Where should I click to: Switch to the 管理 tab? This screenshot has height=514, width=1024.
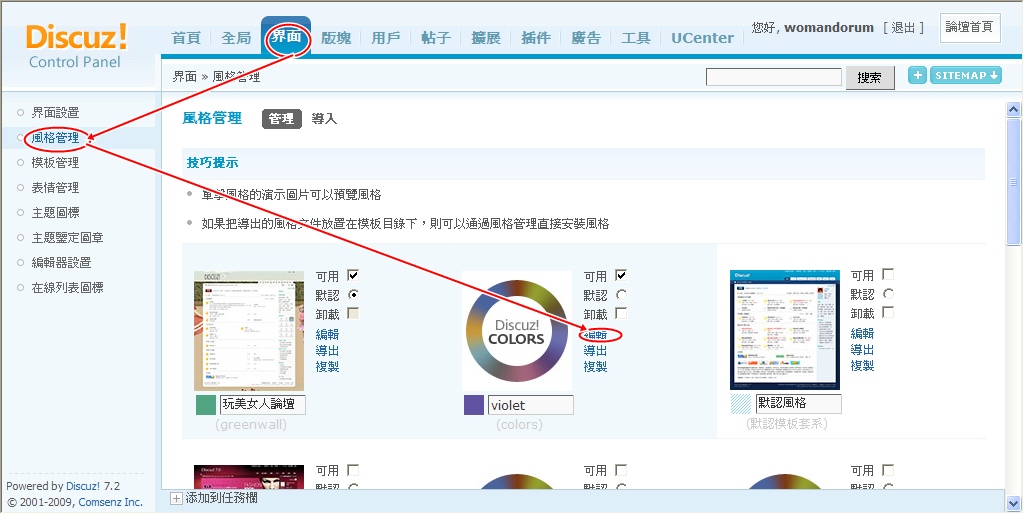point(281,119)
